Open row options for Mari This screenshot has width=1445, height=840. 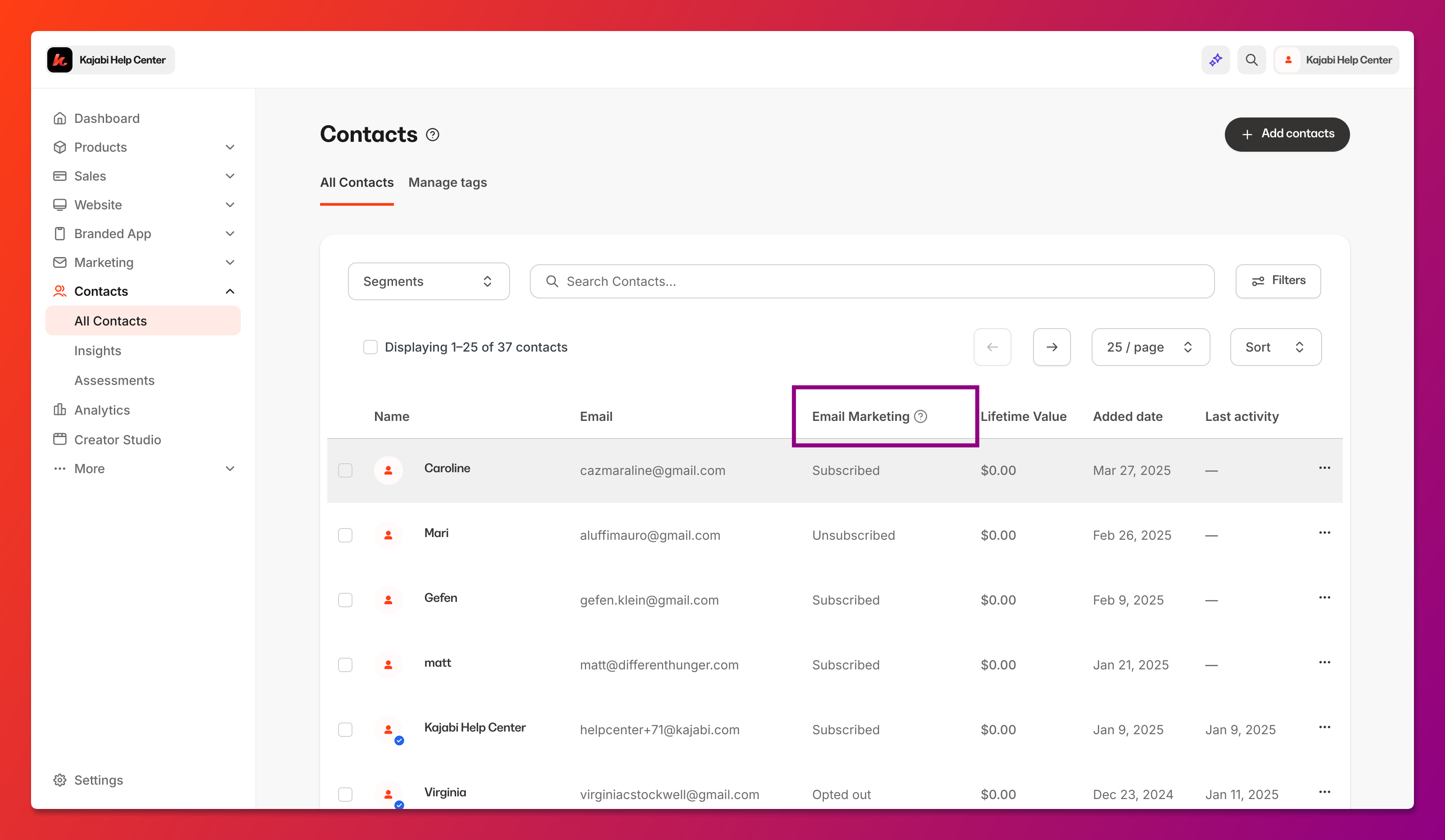pyautogui.click(x=1324, y=533)
